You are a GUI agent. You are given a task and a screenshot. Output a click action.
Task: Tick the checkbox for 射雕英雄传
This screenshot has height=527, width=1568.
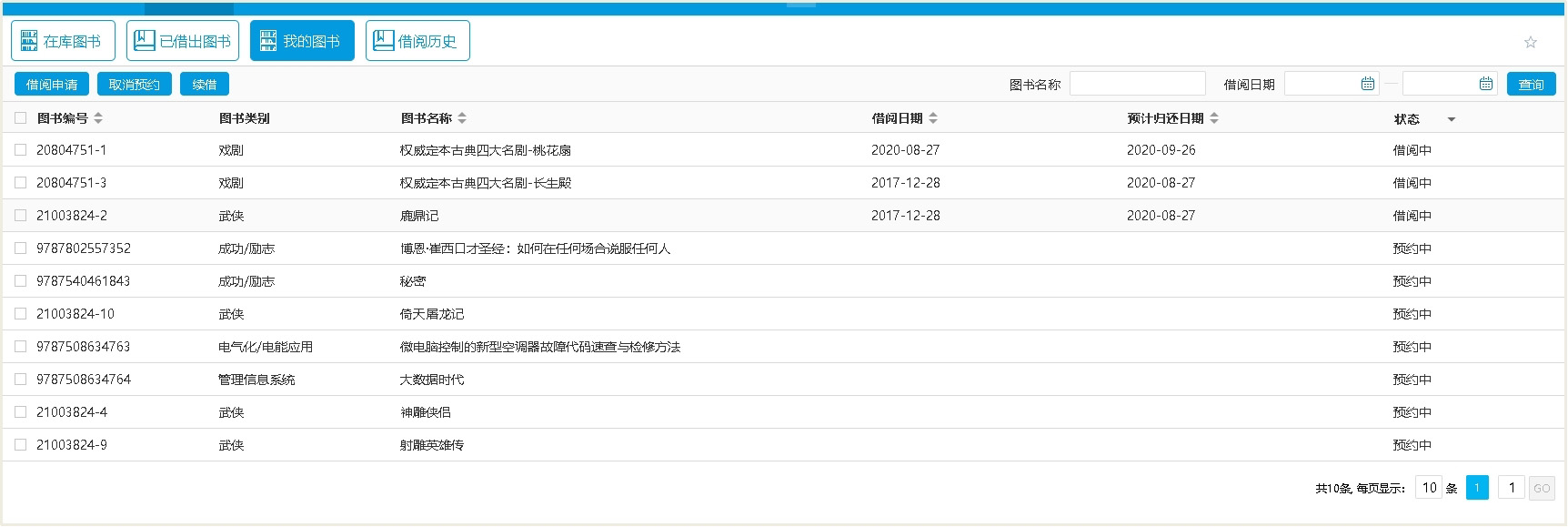[20, 445]
